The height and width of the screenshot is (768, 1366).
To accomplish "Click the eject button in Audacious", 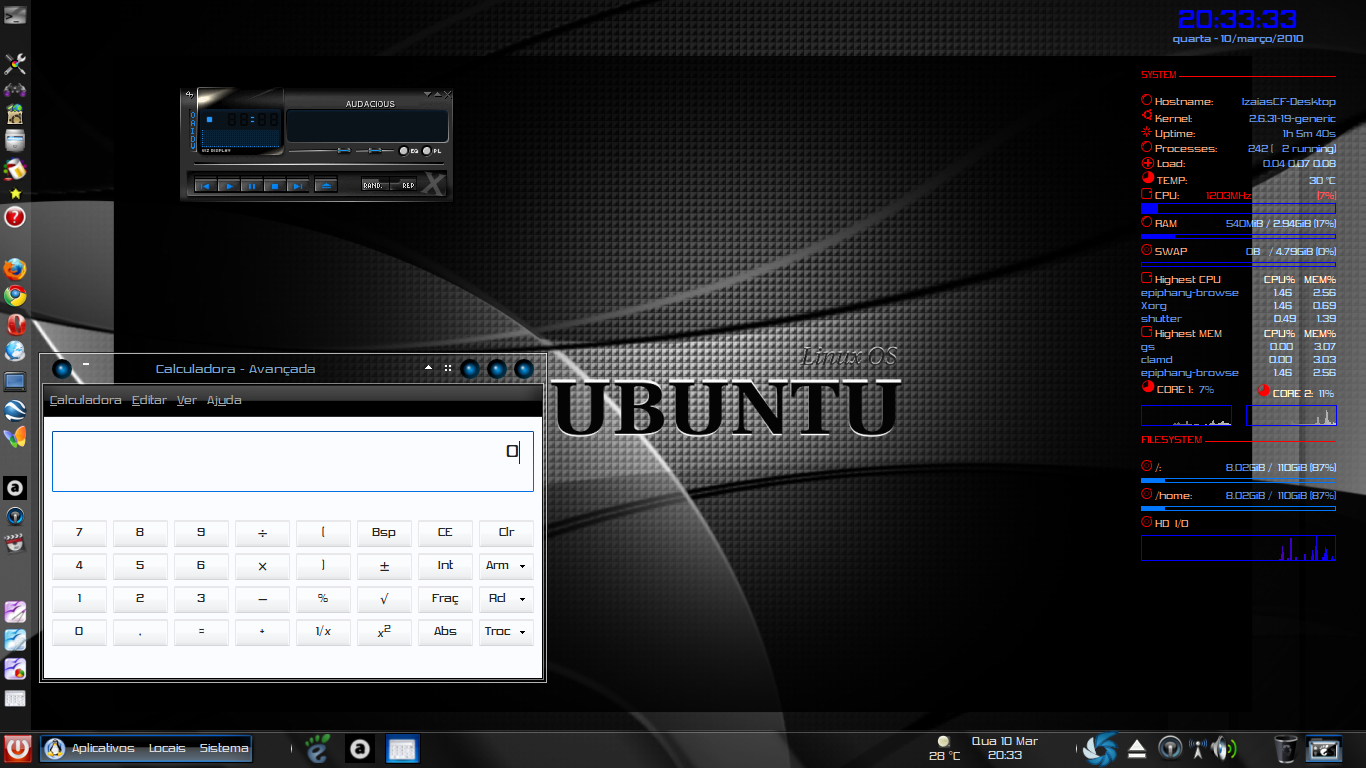I will coord(326,186).
